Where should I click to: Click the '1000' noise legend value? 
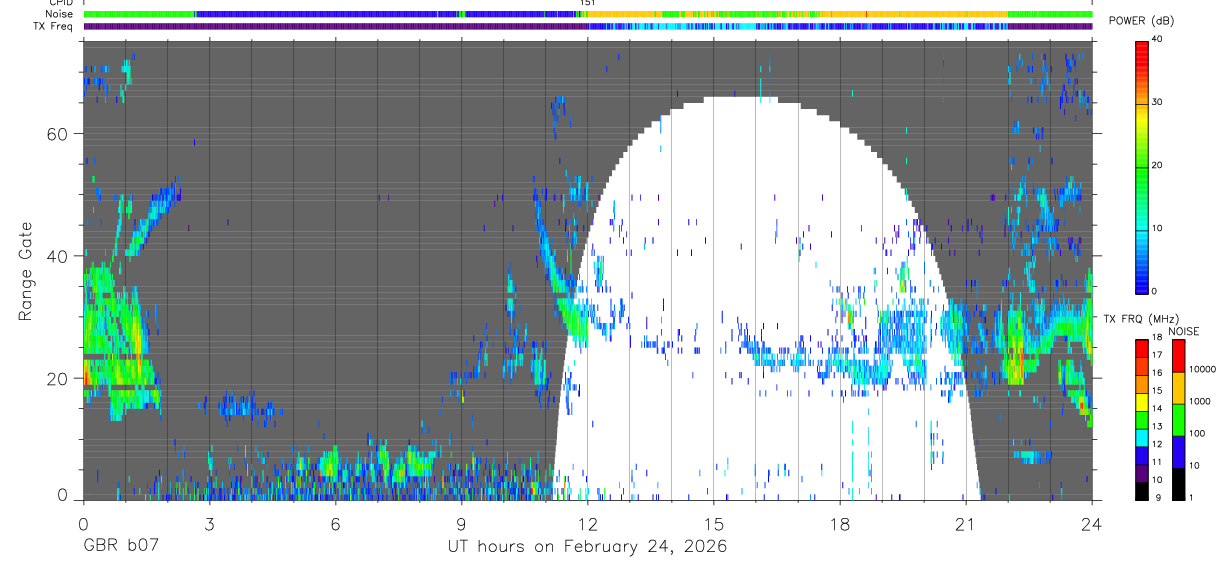tap(1200, 401)
